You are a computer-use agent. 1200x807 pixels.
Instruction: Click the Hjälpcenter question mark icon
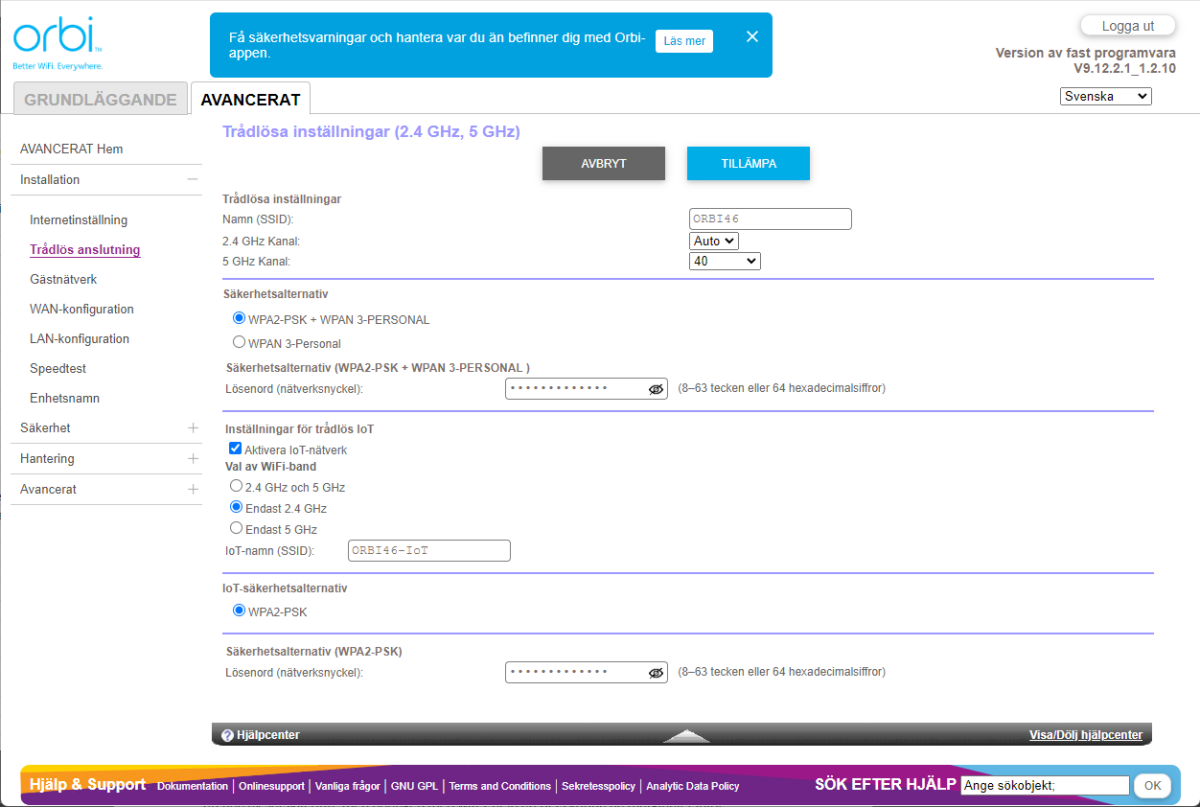coord(228,735)
